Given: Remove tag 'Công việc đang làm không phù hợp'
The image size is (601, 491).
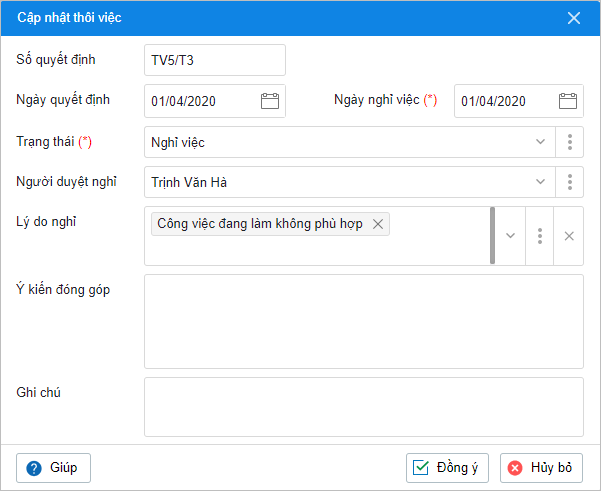Looking at the screenshot, I should [x=377, y=224].
